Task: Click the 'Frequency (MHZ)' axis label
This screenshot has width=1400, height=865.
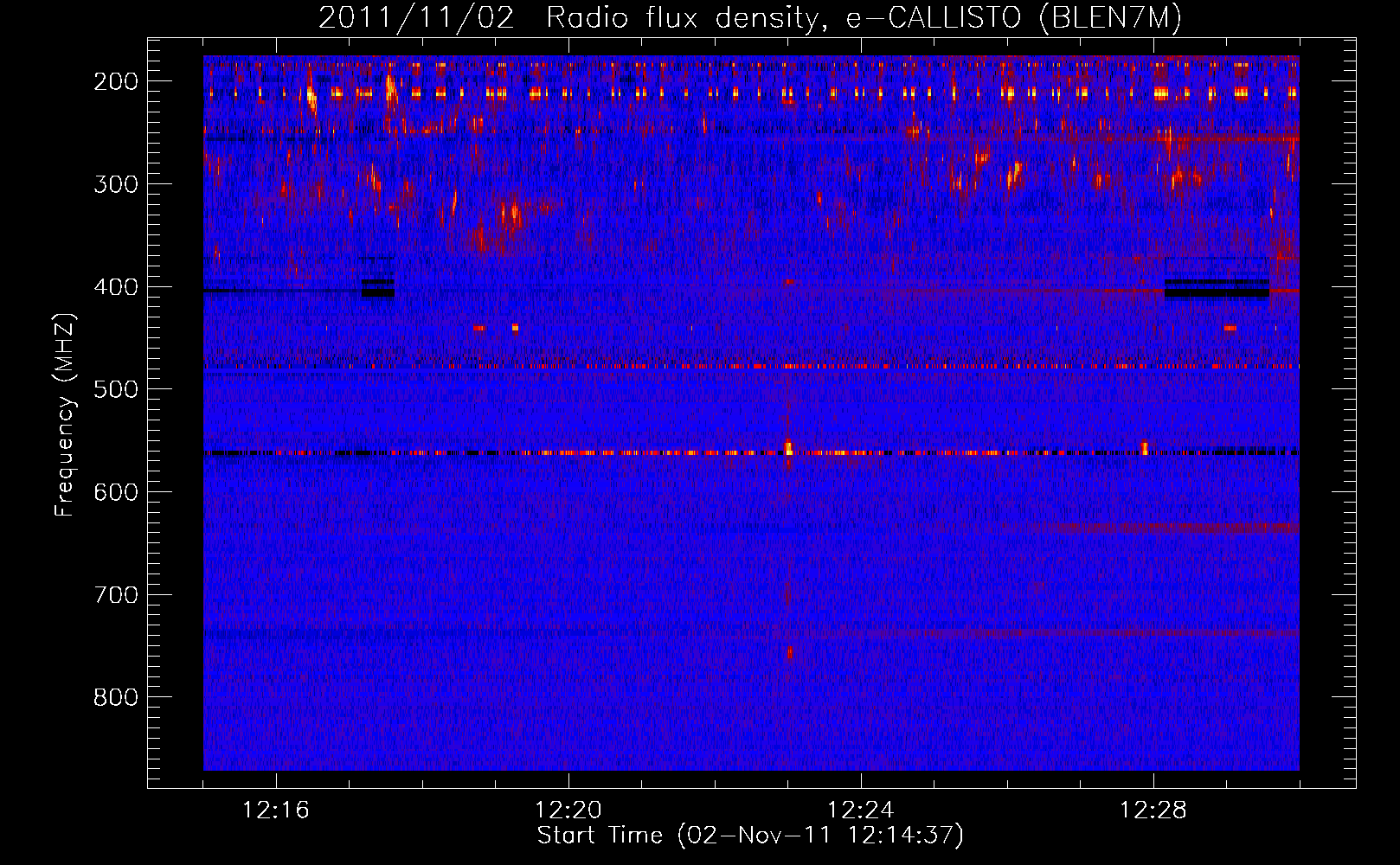Action: 65,415
